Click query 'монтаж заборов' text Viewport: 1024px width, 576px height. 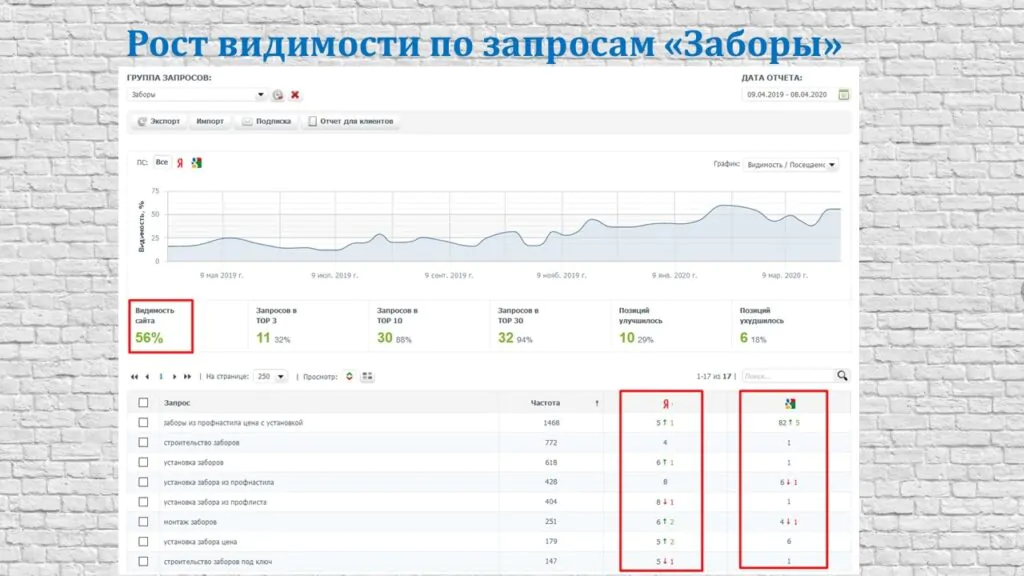[190, 522]
